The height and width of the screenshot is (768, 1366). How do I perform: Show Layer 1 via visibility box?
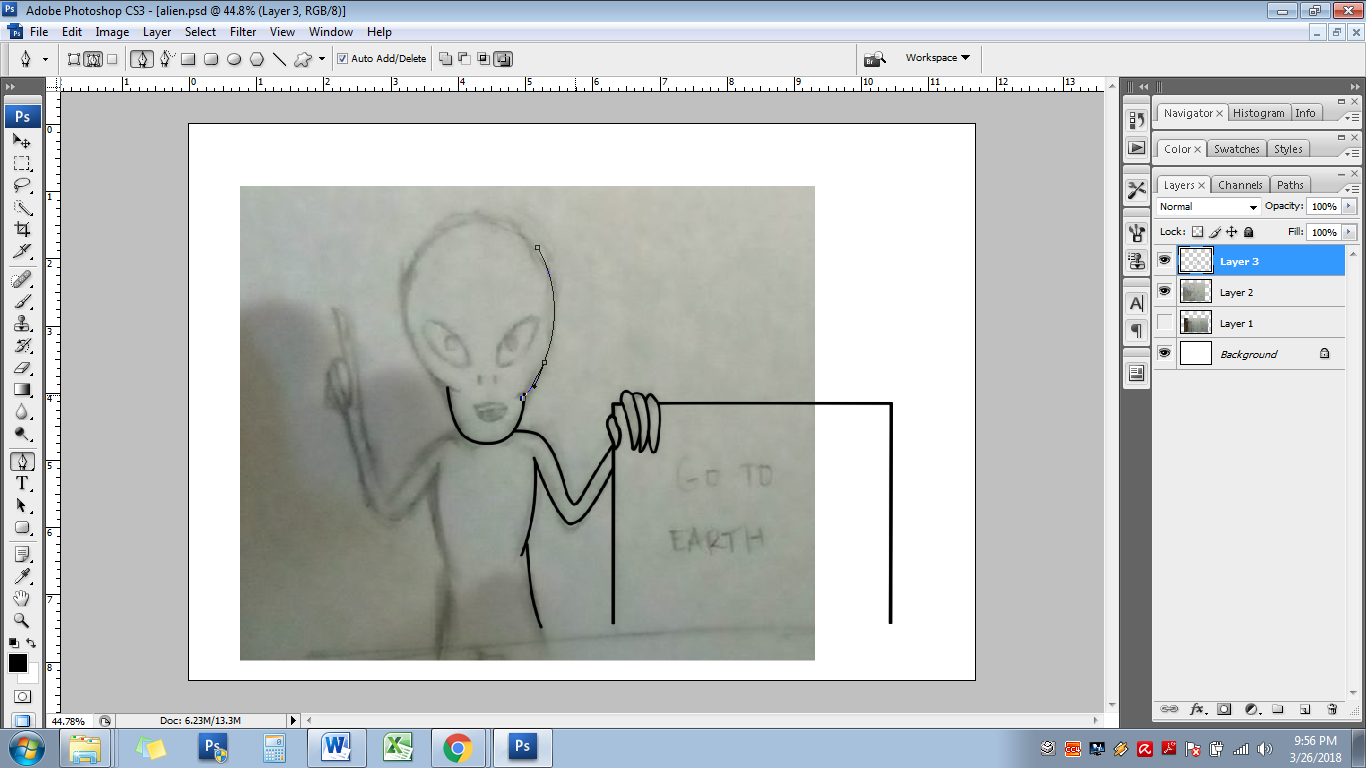tap(1164, 322)
